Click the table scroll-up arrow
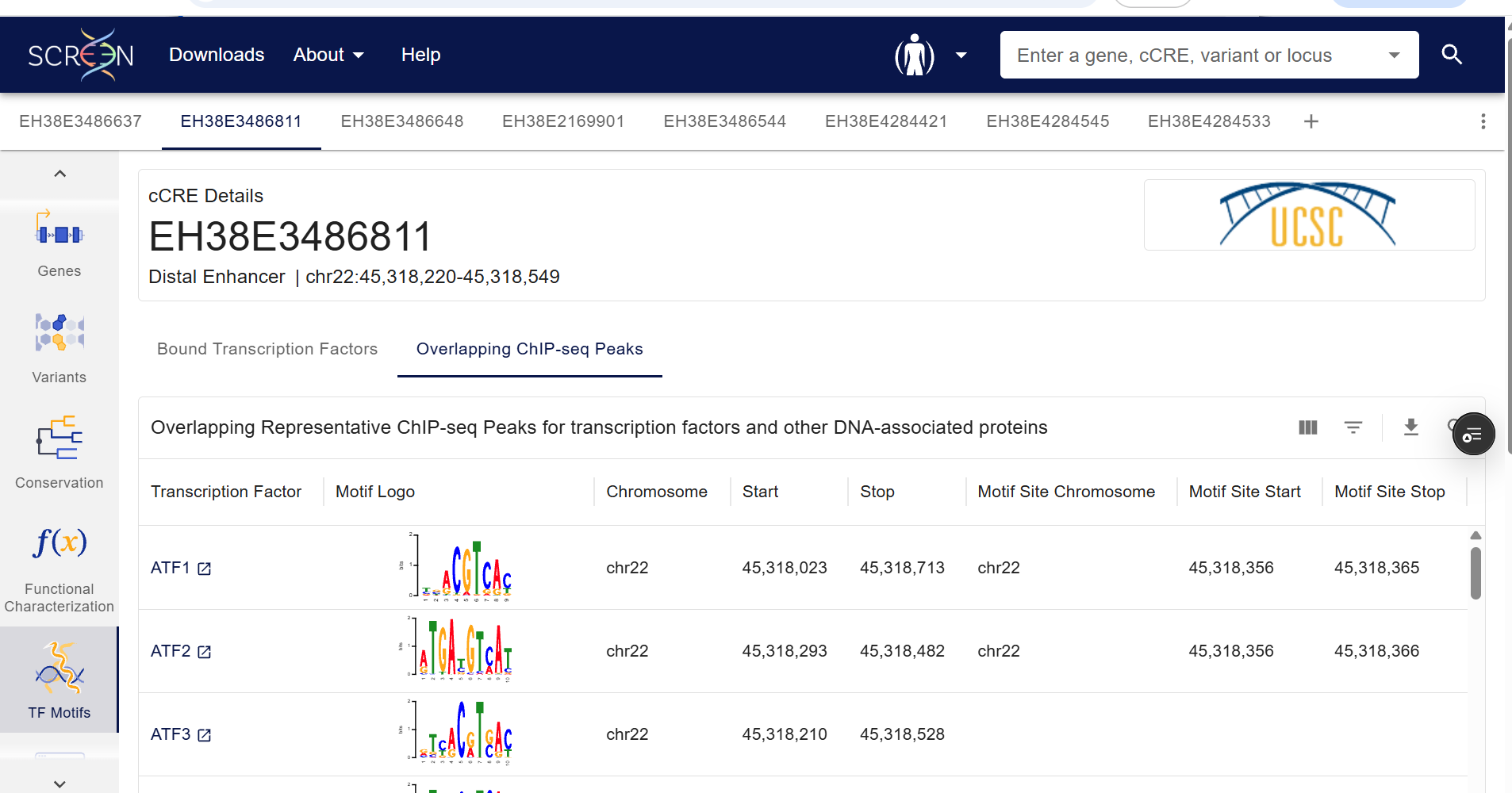 [1476, 535]
